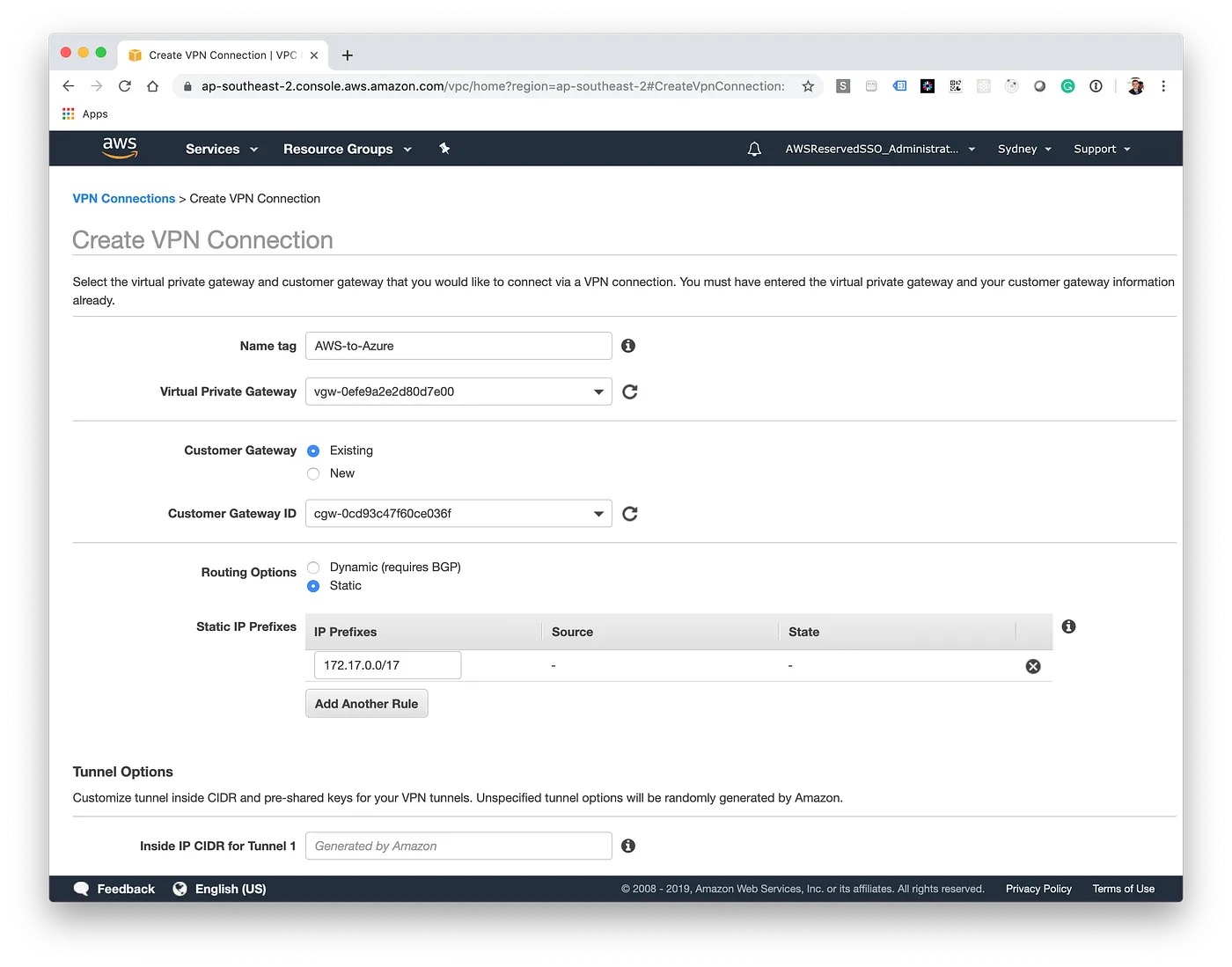Click the globe language icon in footer
Screen dimensions: 1232x967
(x=180, y=889)
